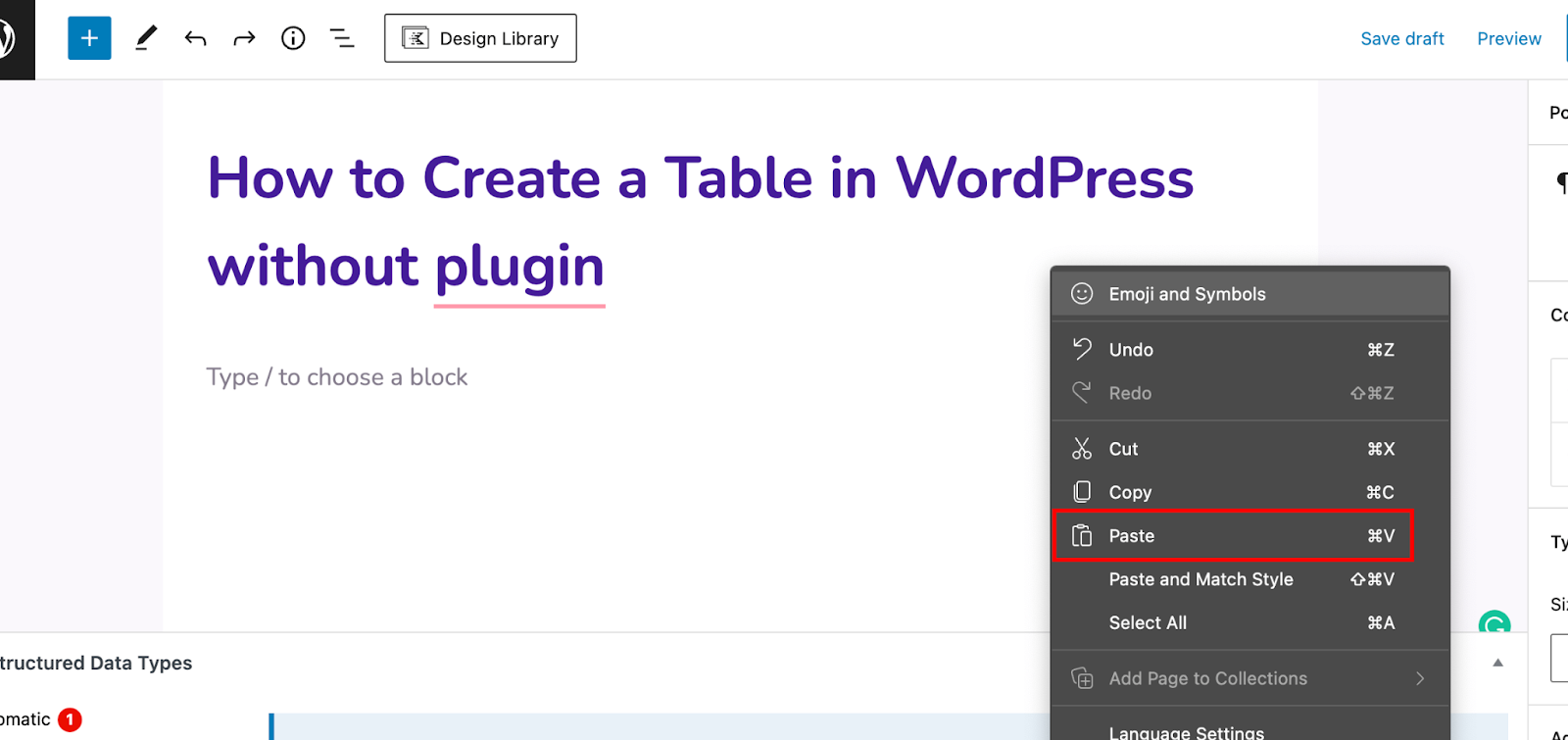Click the blue block inserter plus button
Viewport: 1568px width, 740px height.
(x=89, y=38)
